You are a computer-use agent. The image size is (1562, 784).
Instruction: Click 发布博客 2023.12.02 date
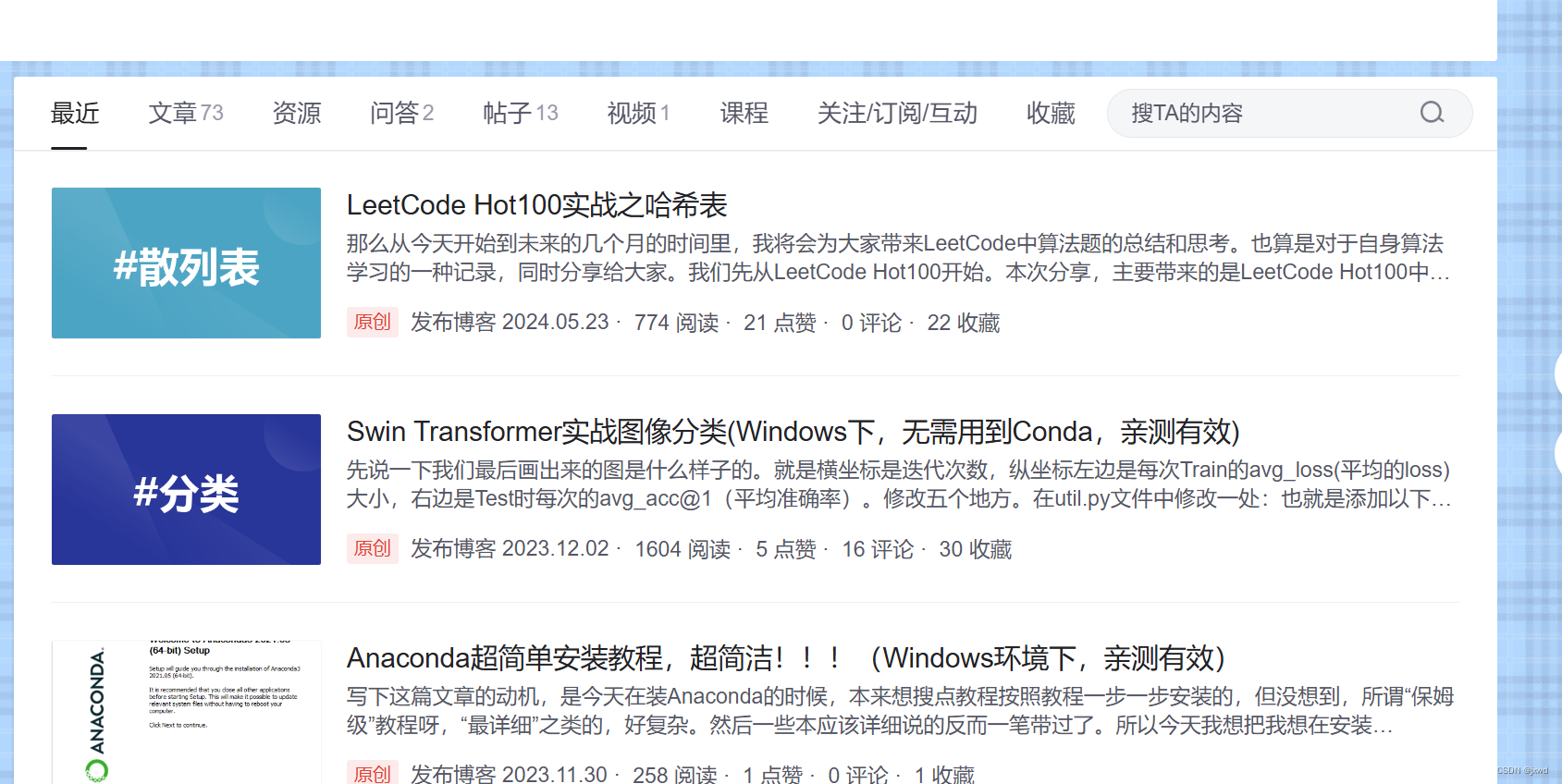click(510, 548)
